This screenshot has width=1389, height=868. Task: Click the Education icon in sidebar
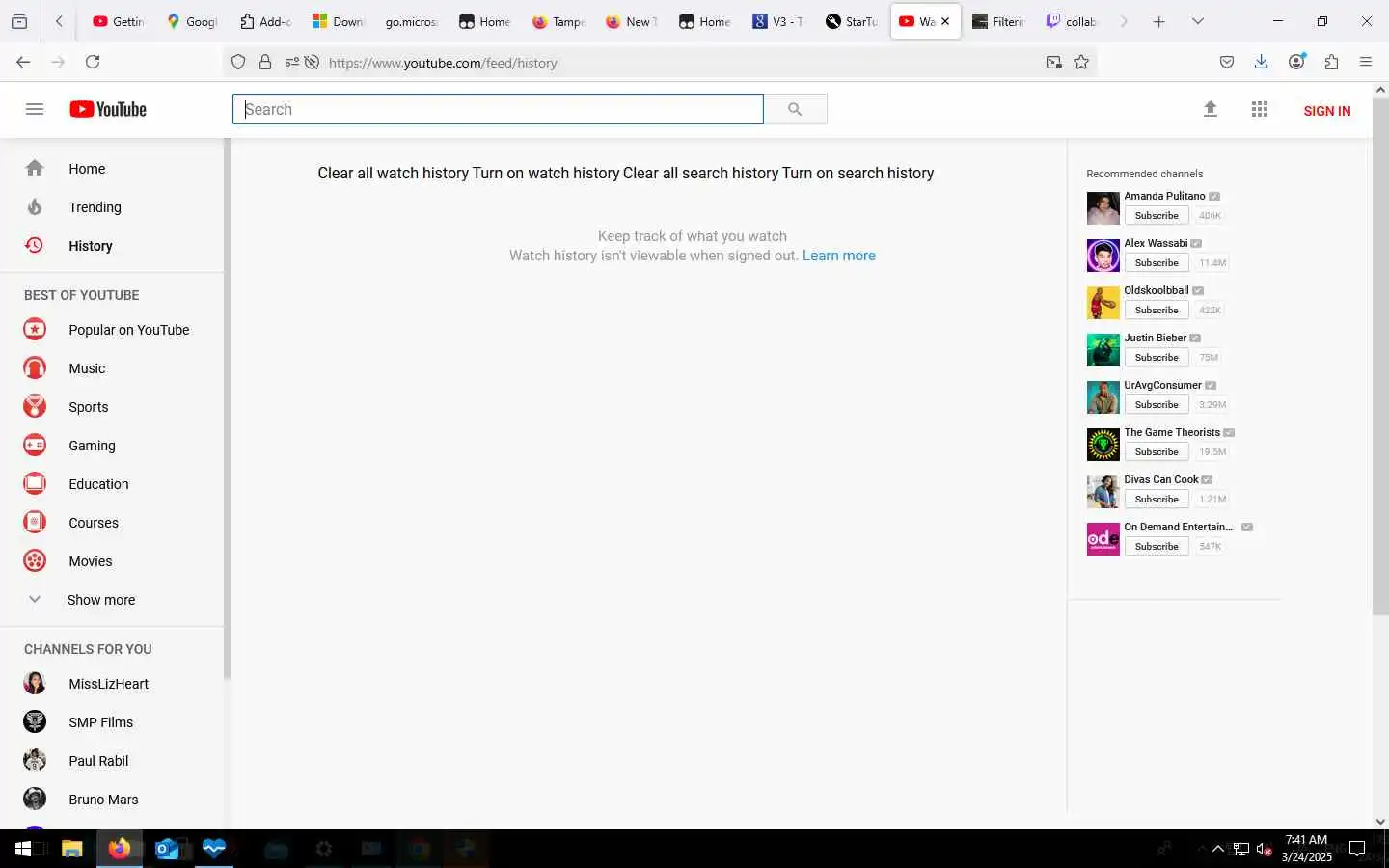coord(35,484)
